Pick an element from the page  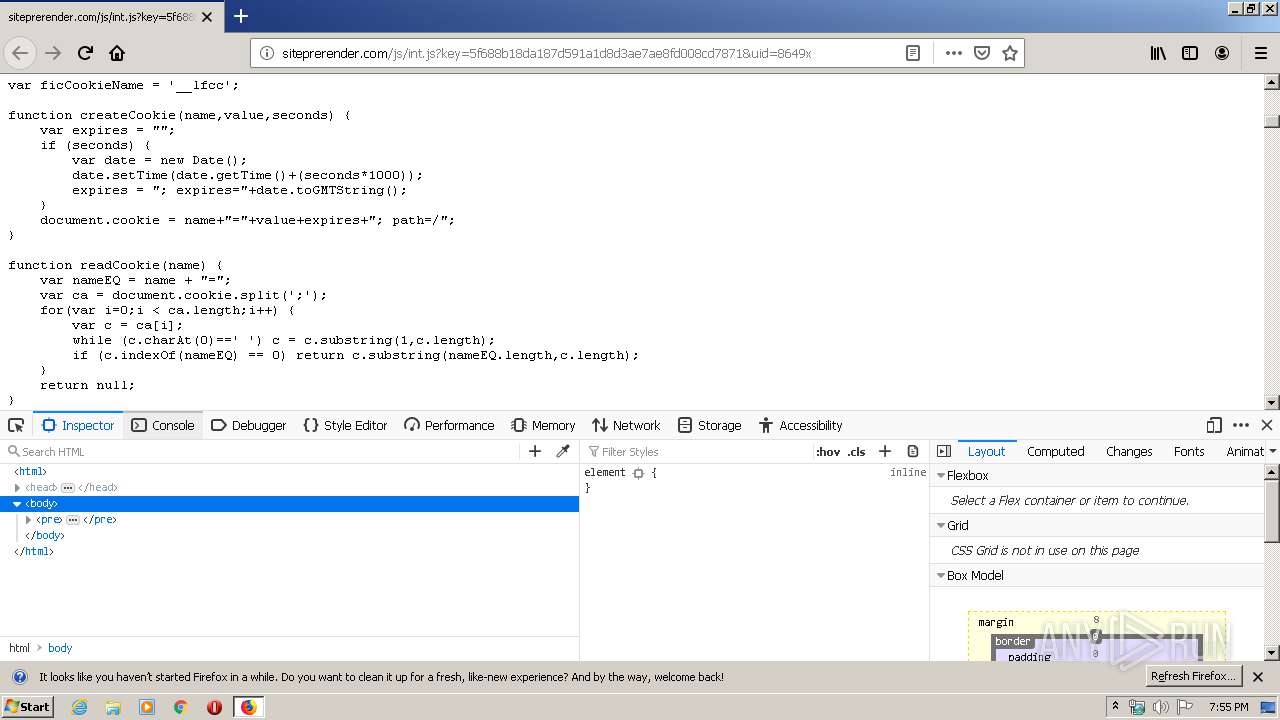coord(16,425)
